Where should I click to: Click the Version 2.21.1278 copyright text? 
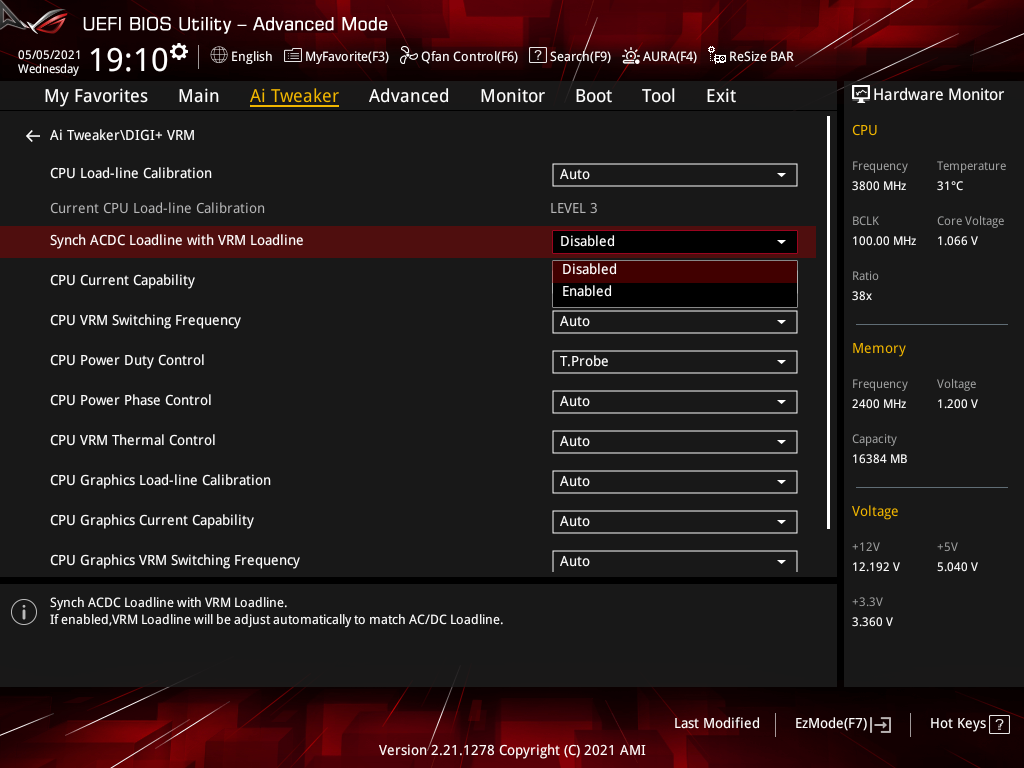[512, 750]
